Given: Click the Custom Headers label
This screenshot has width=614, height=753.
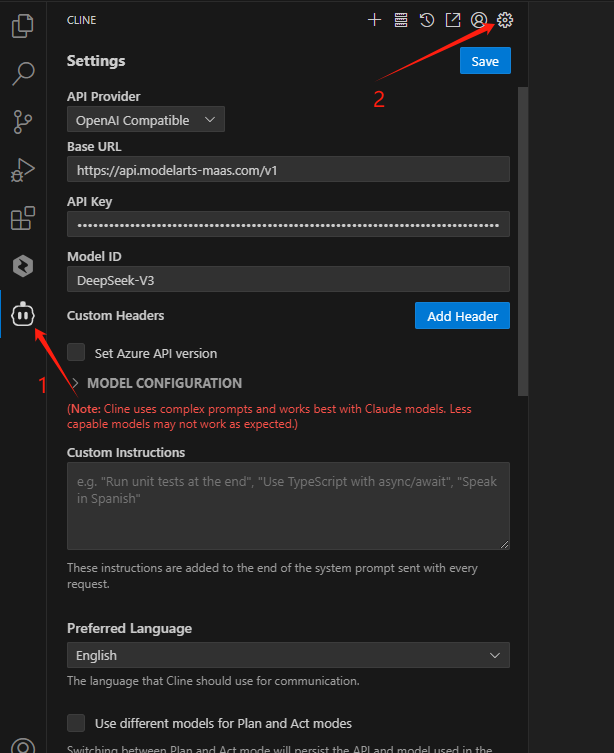Looking at the screenshot, I should pos(116,316).
